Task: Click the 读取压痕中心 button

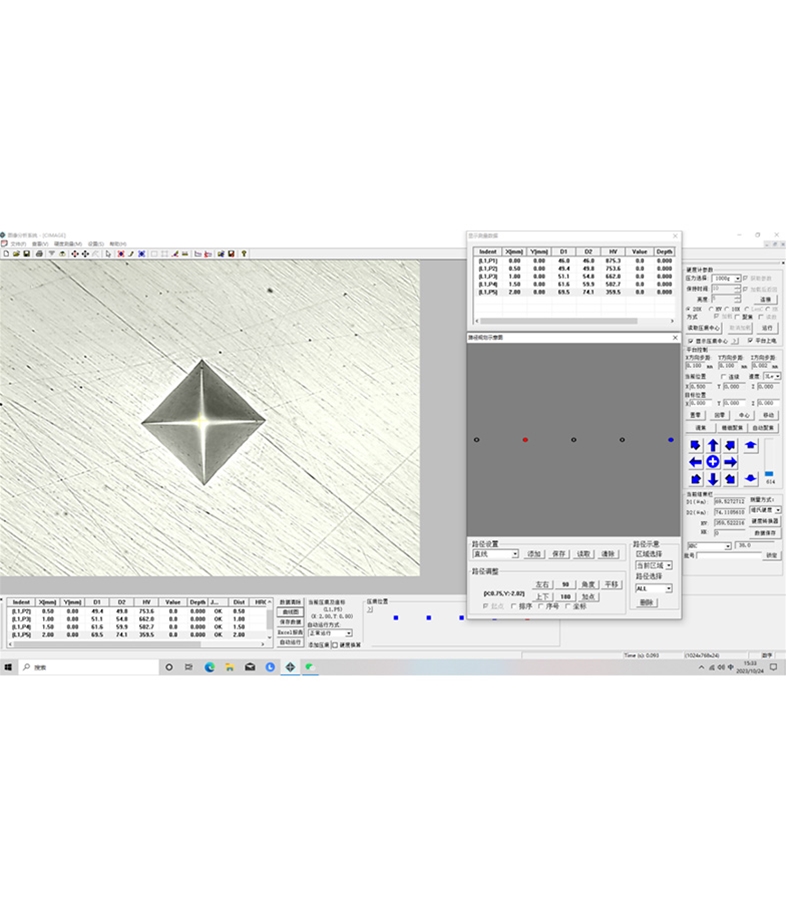Action: click(x=704, y=327)
